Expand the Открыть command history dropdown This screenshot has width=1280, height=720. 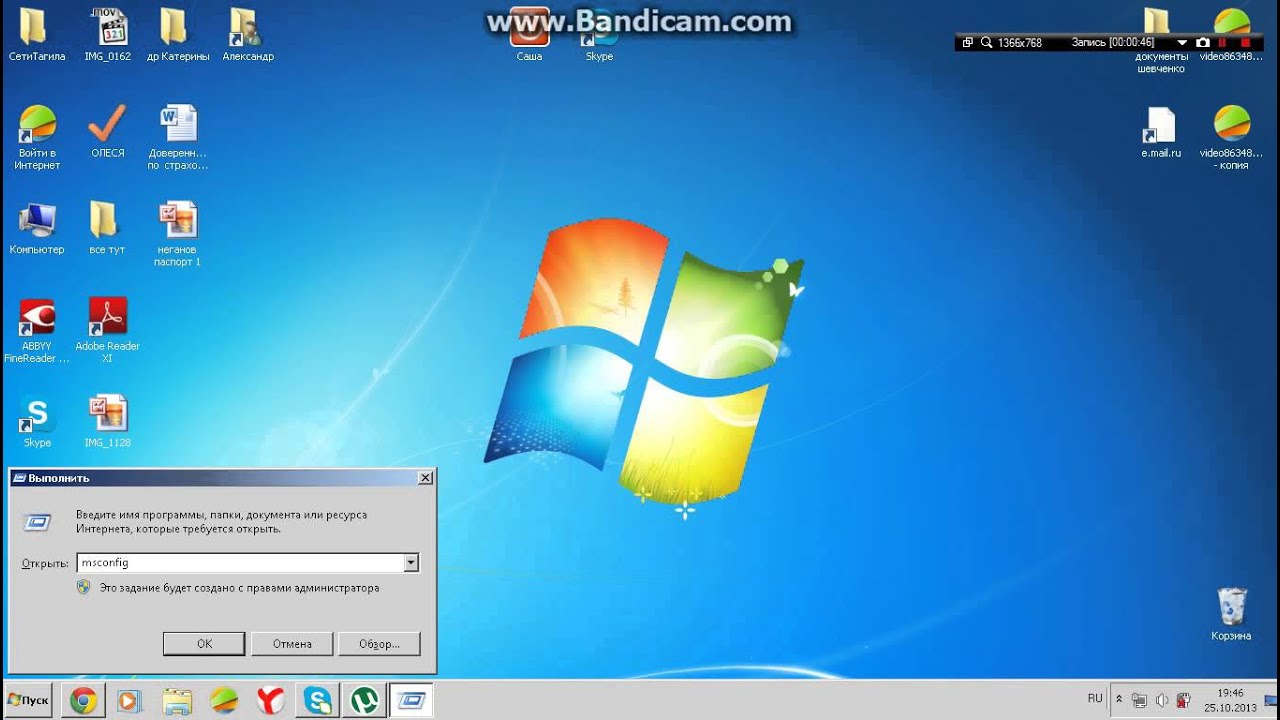click(411, 563)
